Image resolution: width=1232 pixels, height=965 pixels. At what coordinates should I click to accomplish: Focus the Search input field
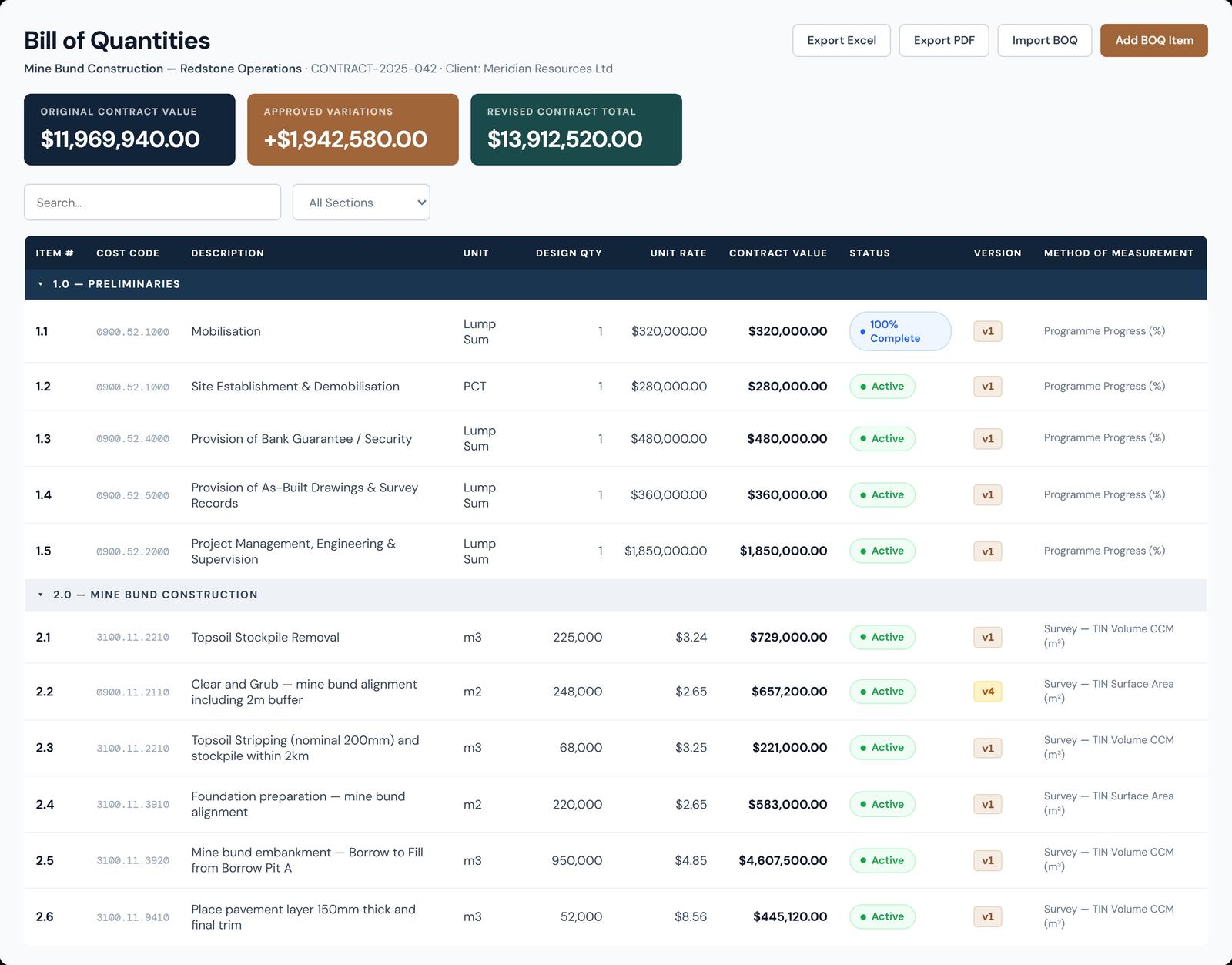coord(152,203)
